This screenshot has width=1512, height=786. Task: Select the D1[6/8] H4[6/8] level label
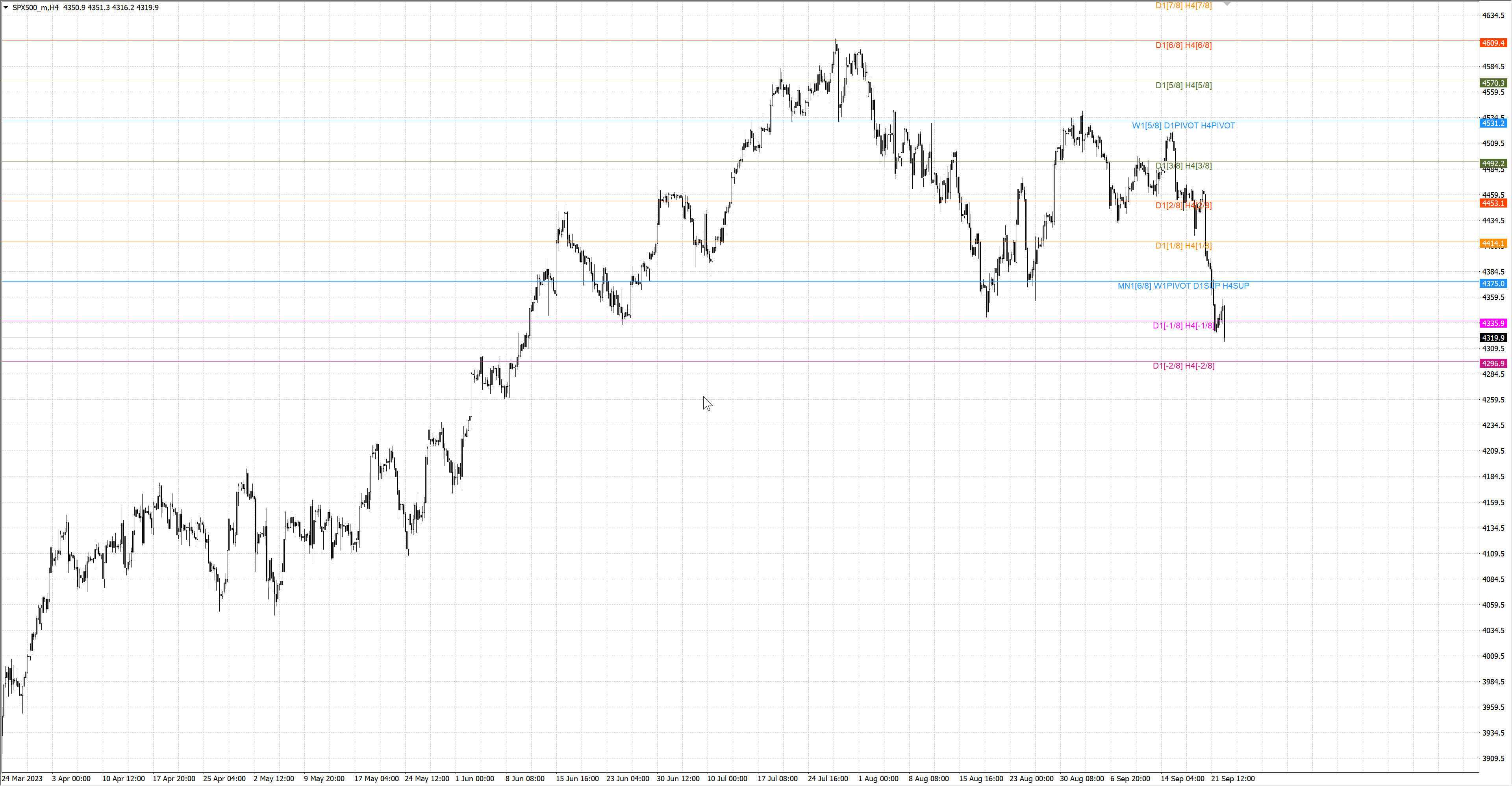click(x=1183, y=45)
